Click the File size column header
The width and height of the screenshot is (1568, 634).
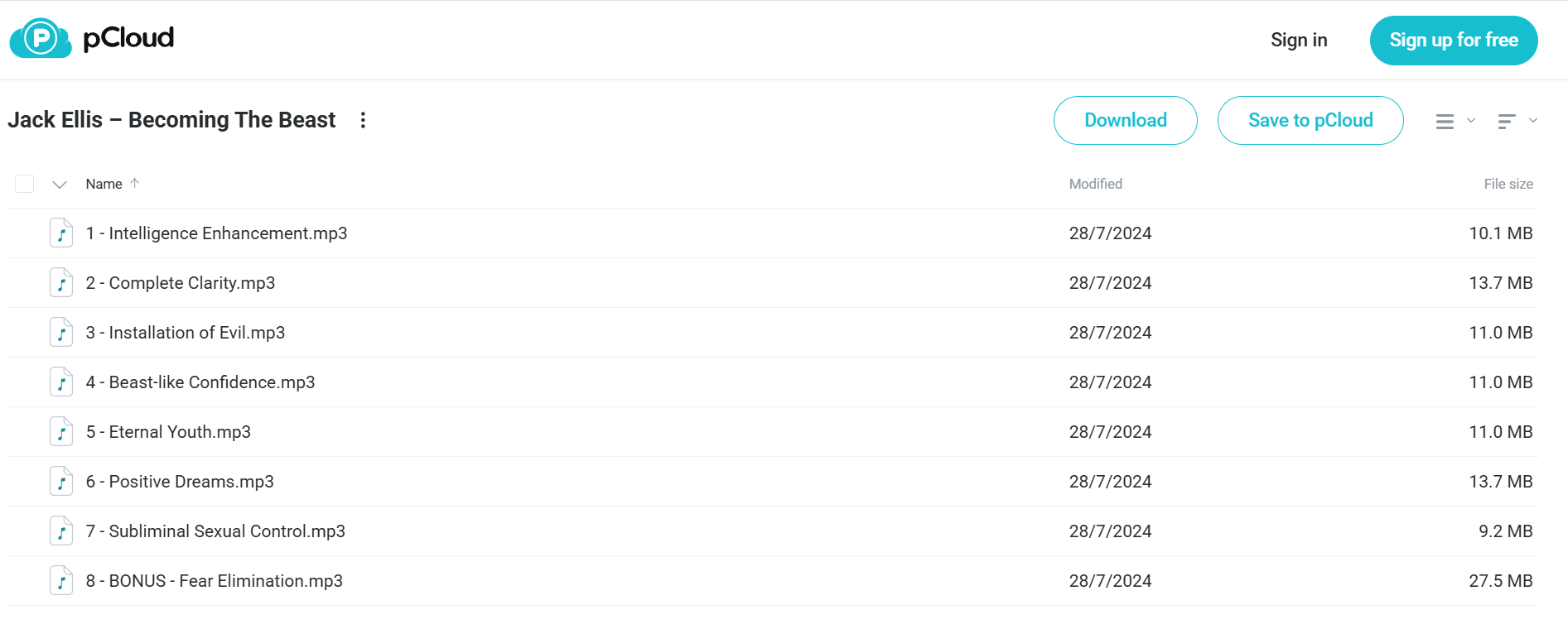[x=1508, y=184]
